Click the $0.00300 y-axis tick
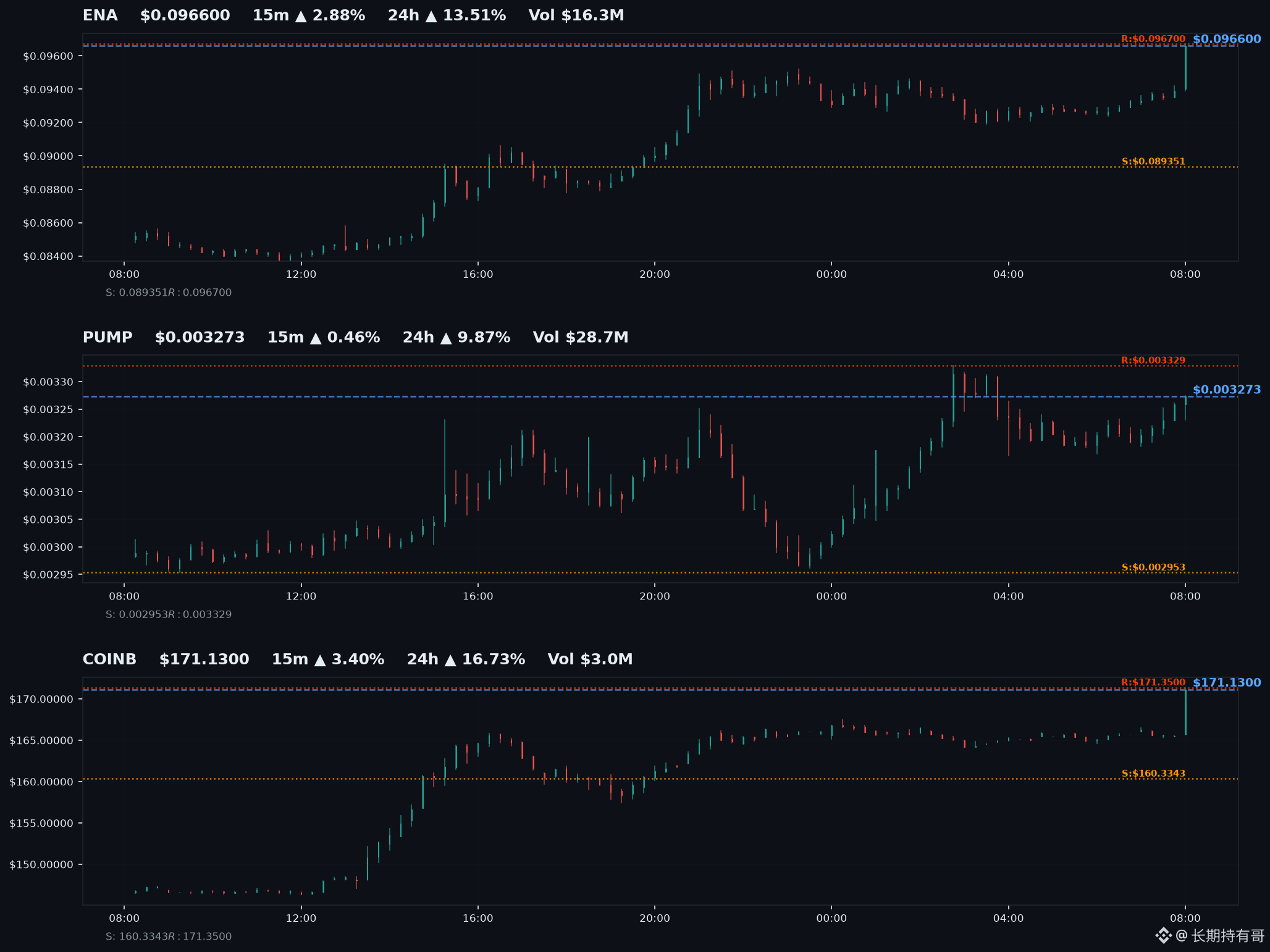 click(48, 548)
